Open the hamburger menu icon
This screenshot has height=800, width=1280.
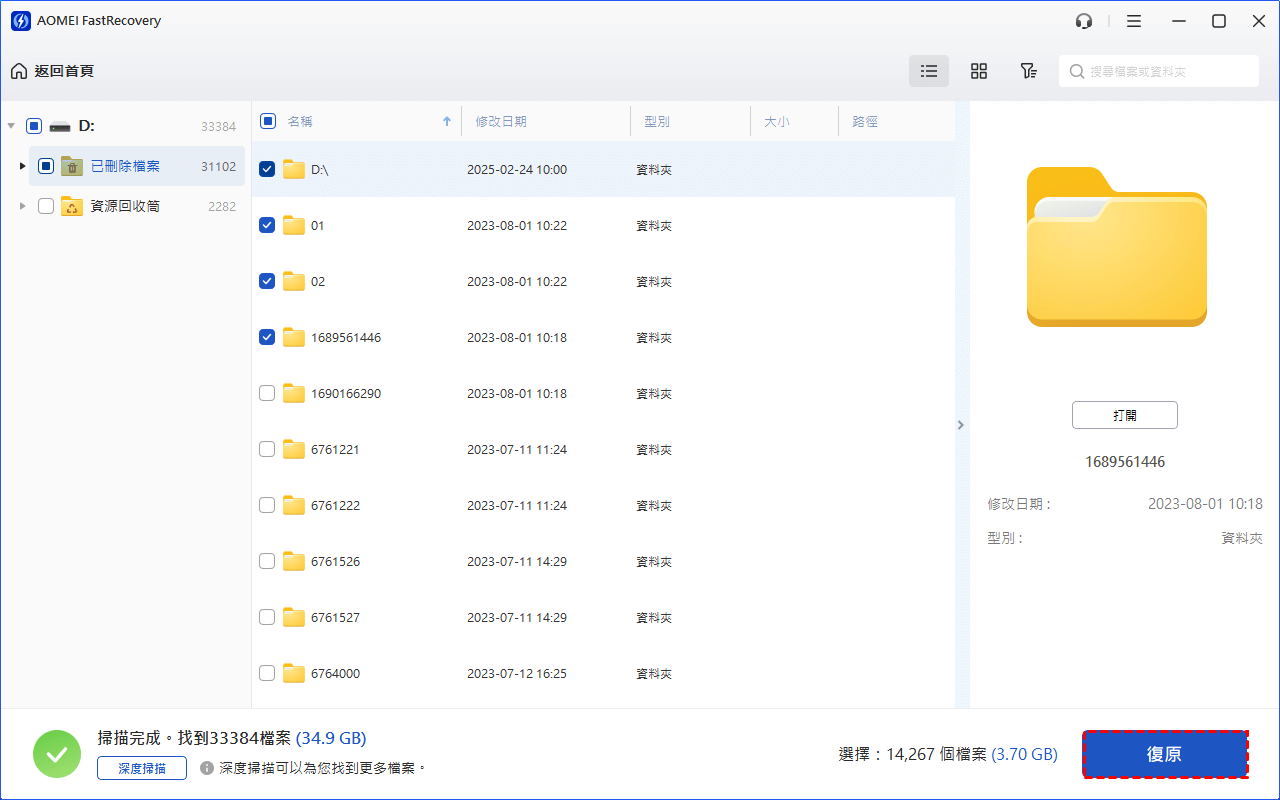coord(1133,21)
